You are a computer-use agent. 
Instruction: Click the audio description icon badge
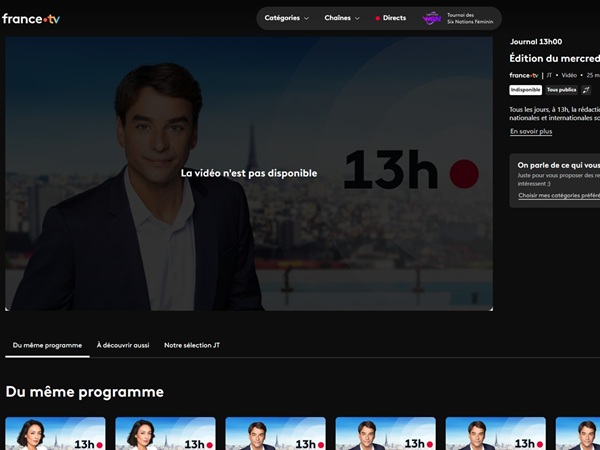(586, 90)
